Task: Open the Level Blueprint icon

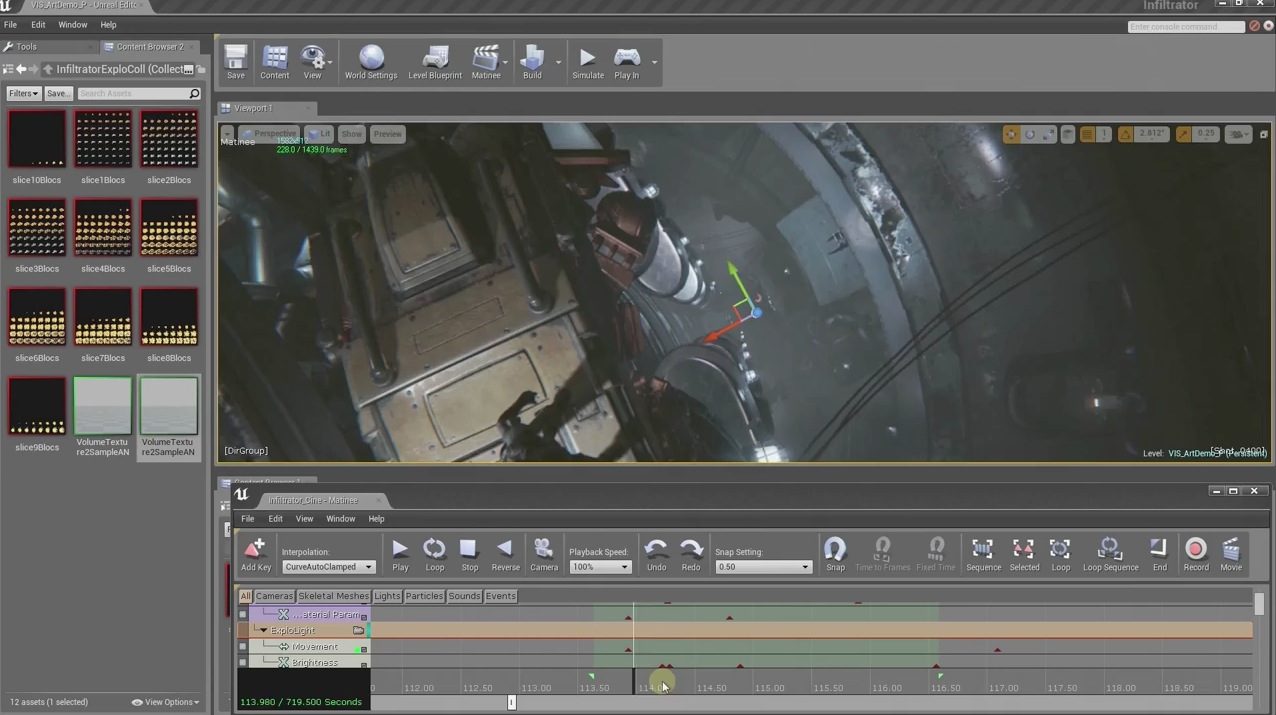Action: click(x=435, y=62)
